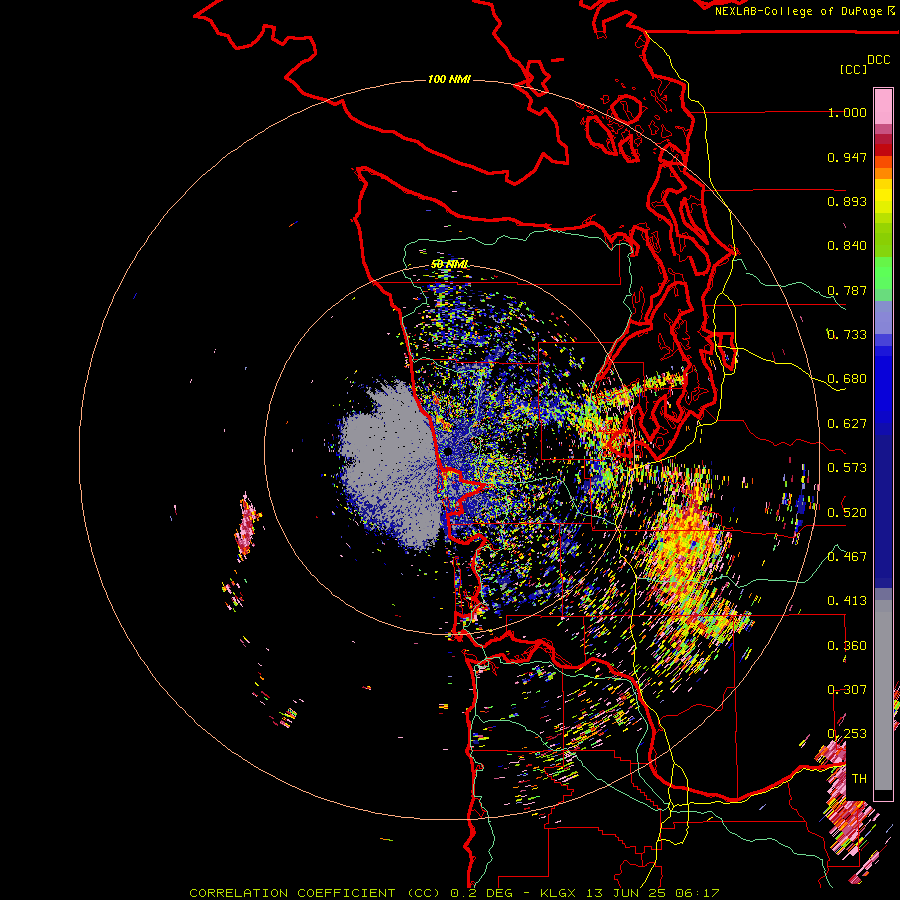Click the KLGX station identifier
Screen dimensions: 900x900
click(560, 893)
